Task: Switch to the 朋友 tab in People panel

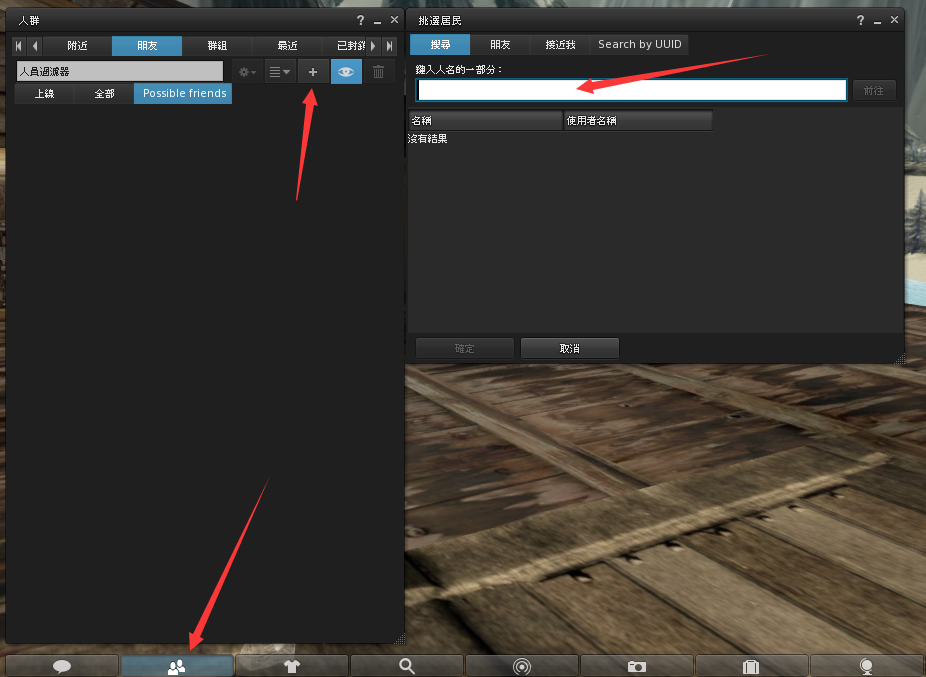Action: point(147,45)
